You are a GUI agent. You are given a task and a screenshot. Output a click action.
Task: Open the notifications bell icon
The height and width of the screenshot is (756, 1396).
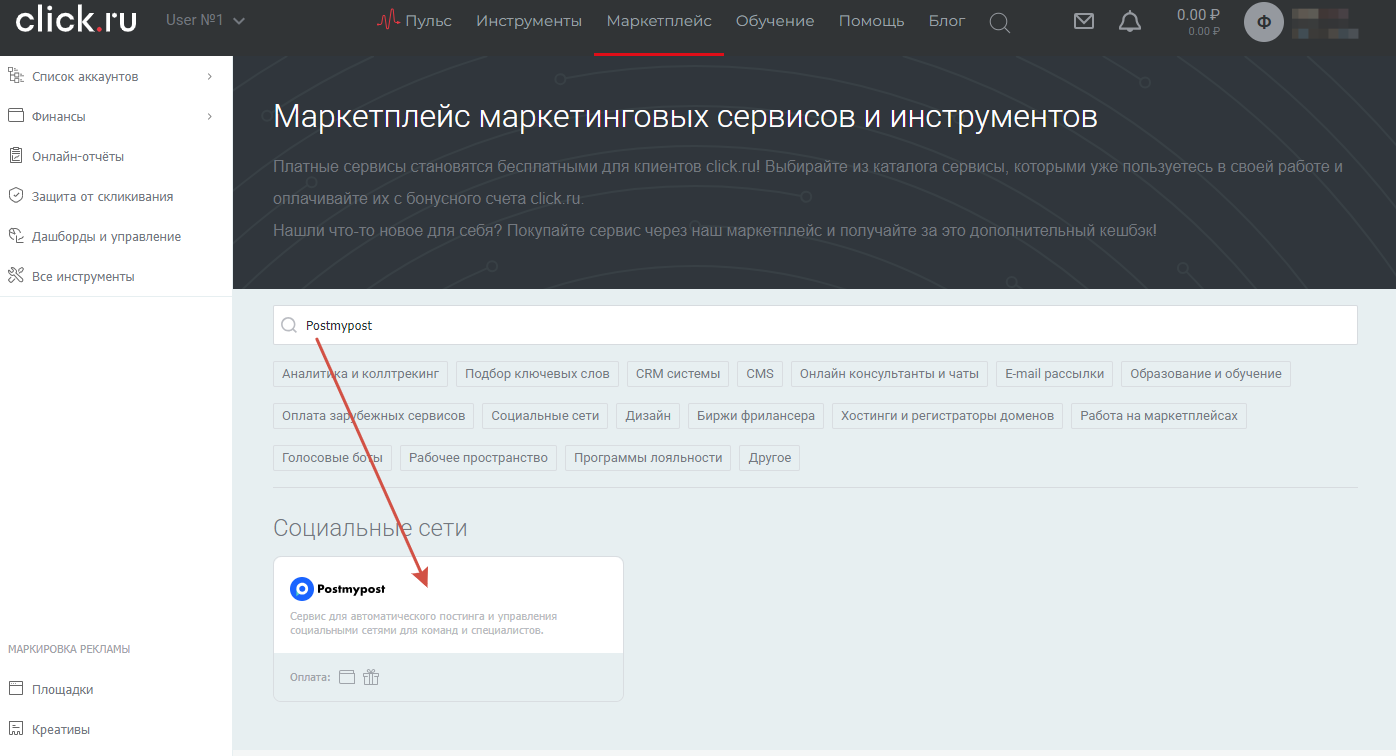pos(1130,22)
